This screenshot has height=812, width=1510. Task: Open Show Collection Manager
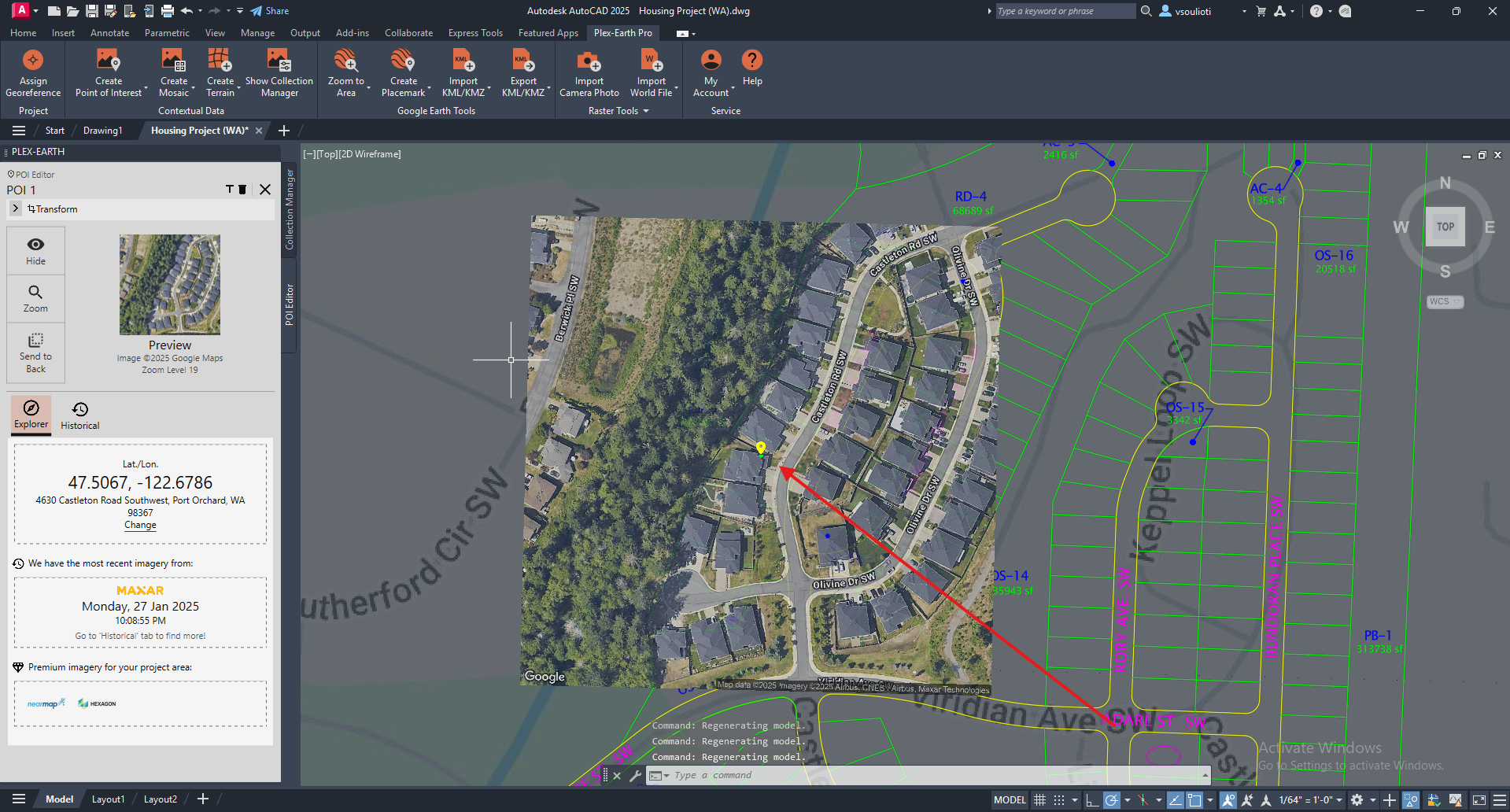click(279, 72)
